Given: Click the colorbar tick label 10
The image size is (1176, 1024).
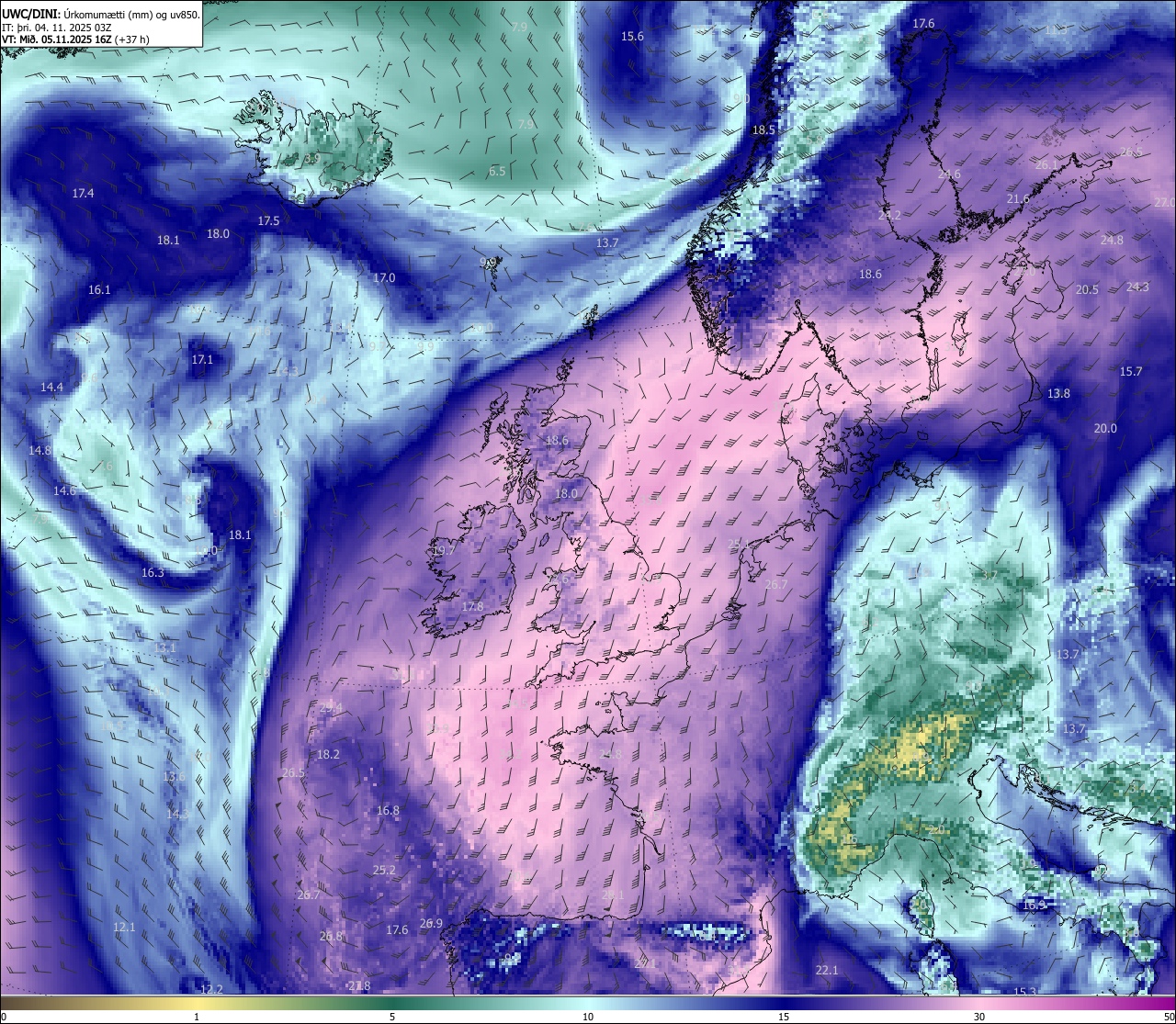Looking at the screenshot, I should point(588,1016).
